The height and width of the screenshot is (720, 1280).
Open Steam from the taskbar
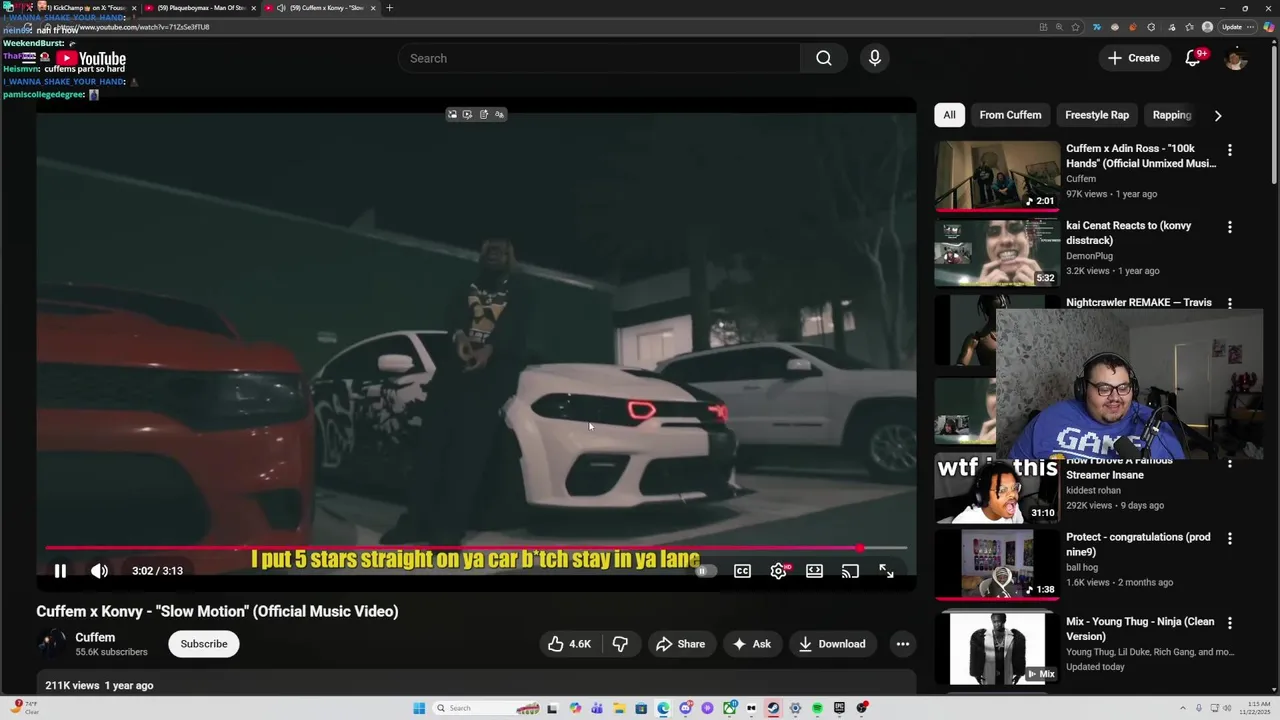point(773,708)
